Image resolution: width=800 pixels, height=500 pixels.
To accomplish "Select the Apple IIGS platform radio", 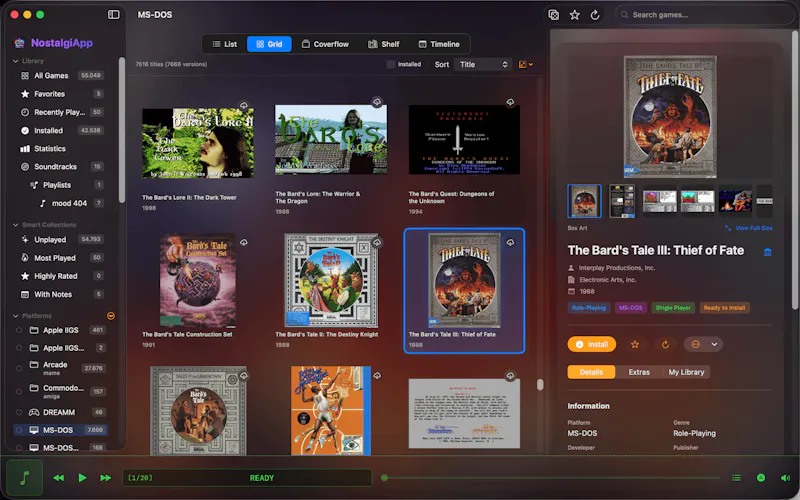I will click(x=19, y=331).
